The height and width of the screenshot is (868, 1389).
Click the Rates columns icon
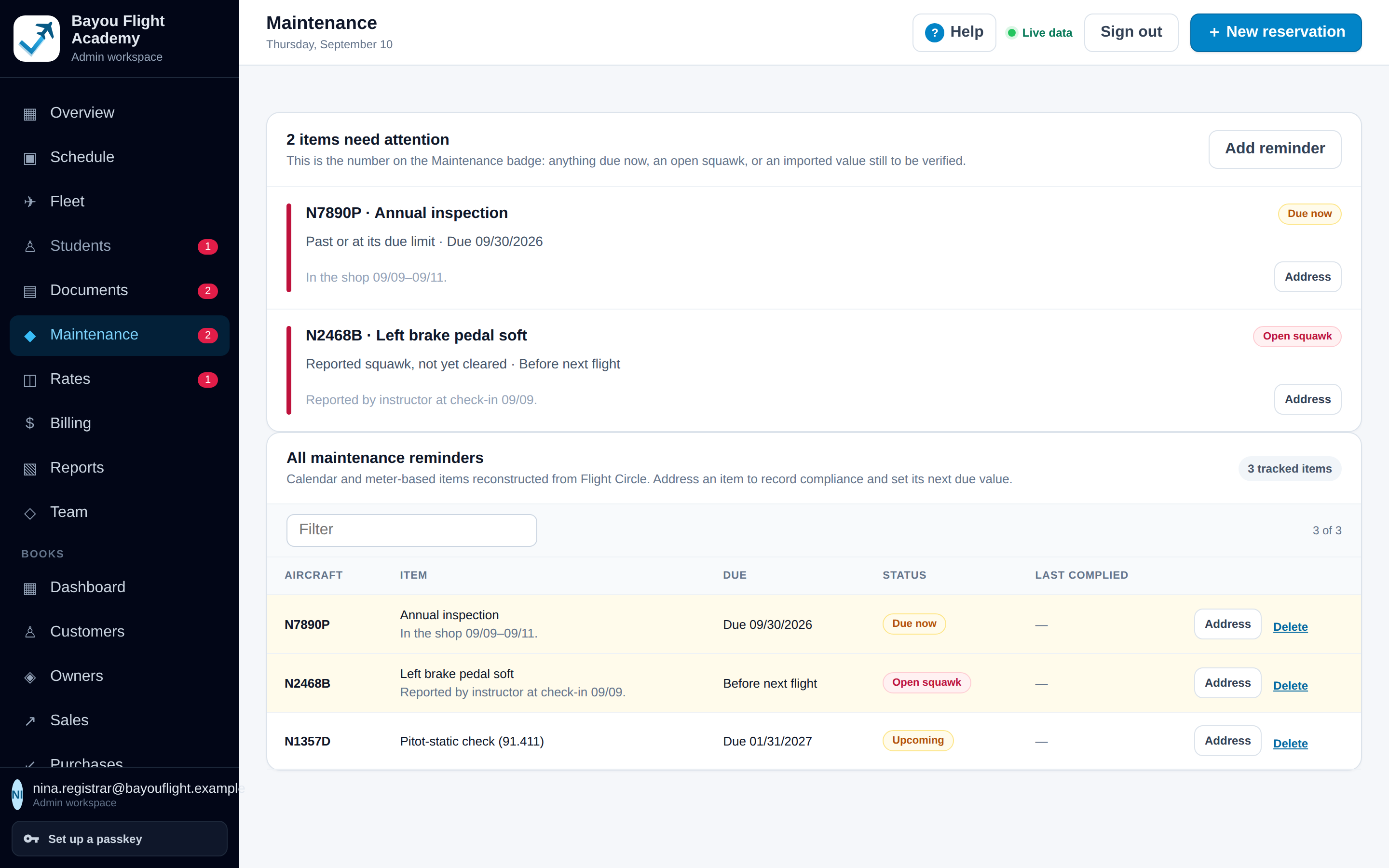pyautogui.click(x=30, y=380)
